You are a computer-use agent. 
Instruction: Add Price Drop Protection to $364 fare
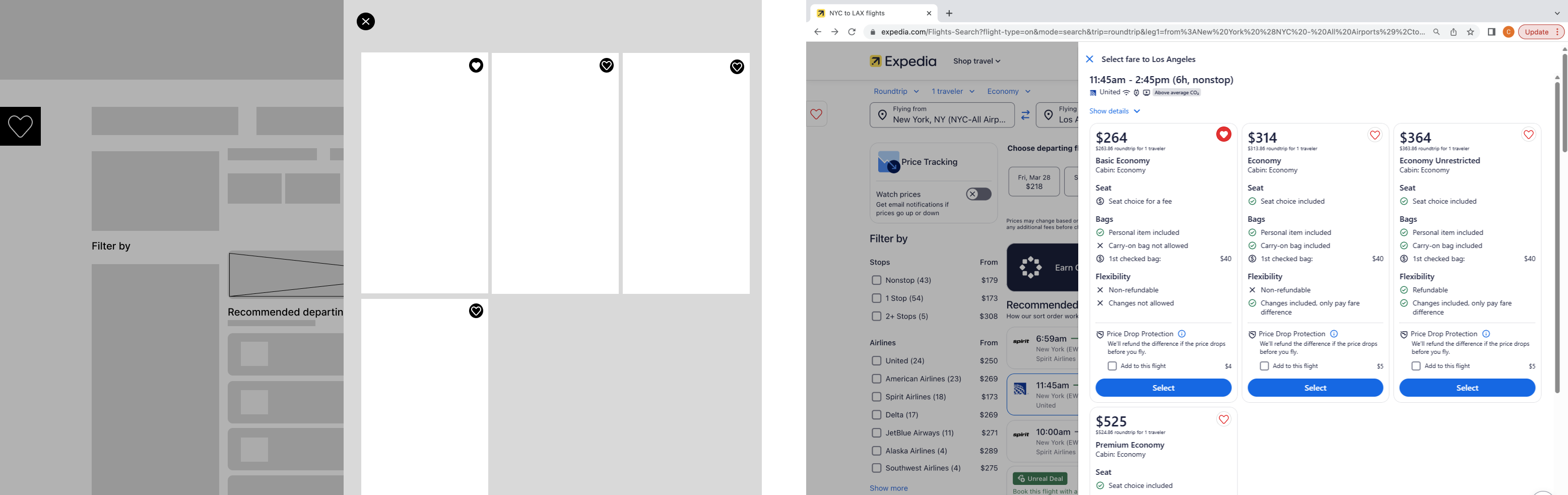click(x=1416, y=366)
